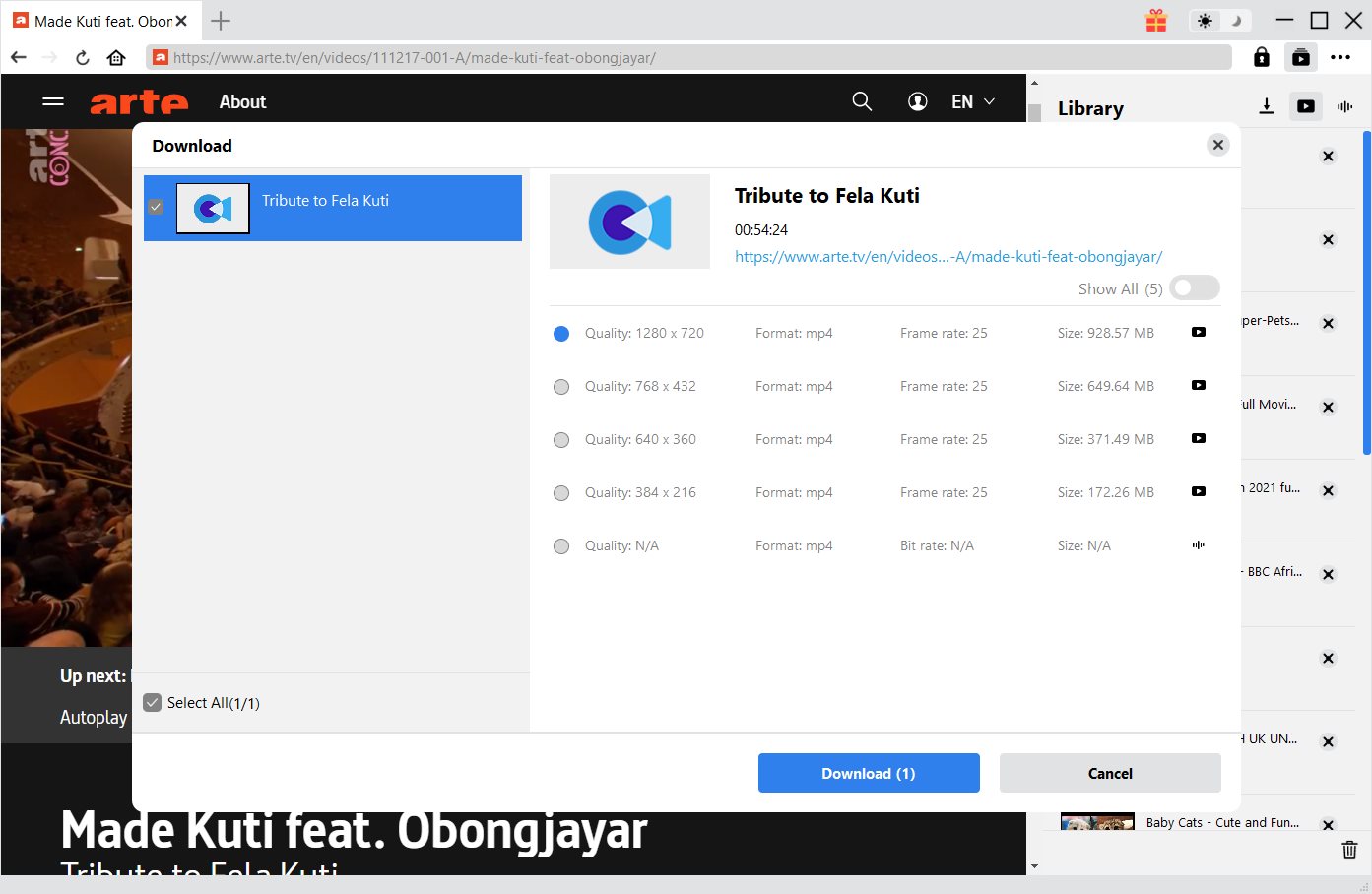This screenshot has width=1372, height=894.
Task: Click the browser address bar URL field
Action: [689, 58]
